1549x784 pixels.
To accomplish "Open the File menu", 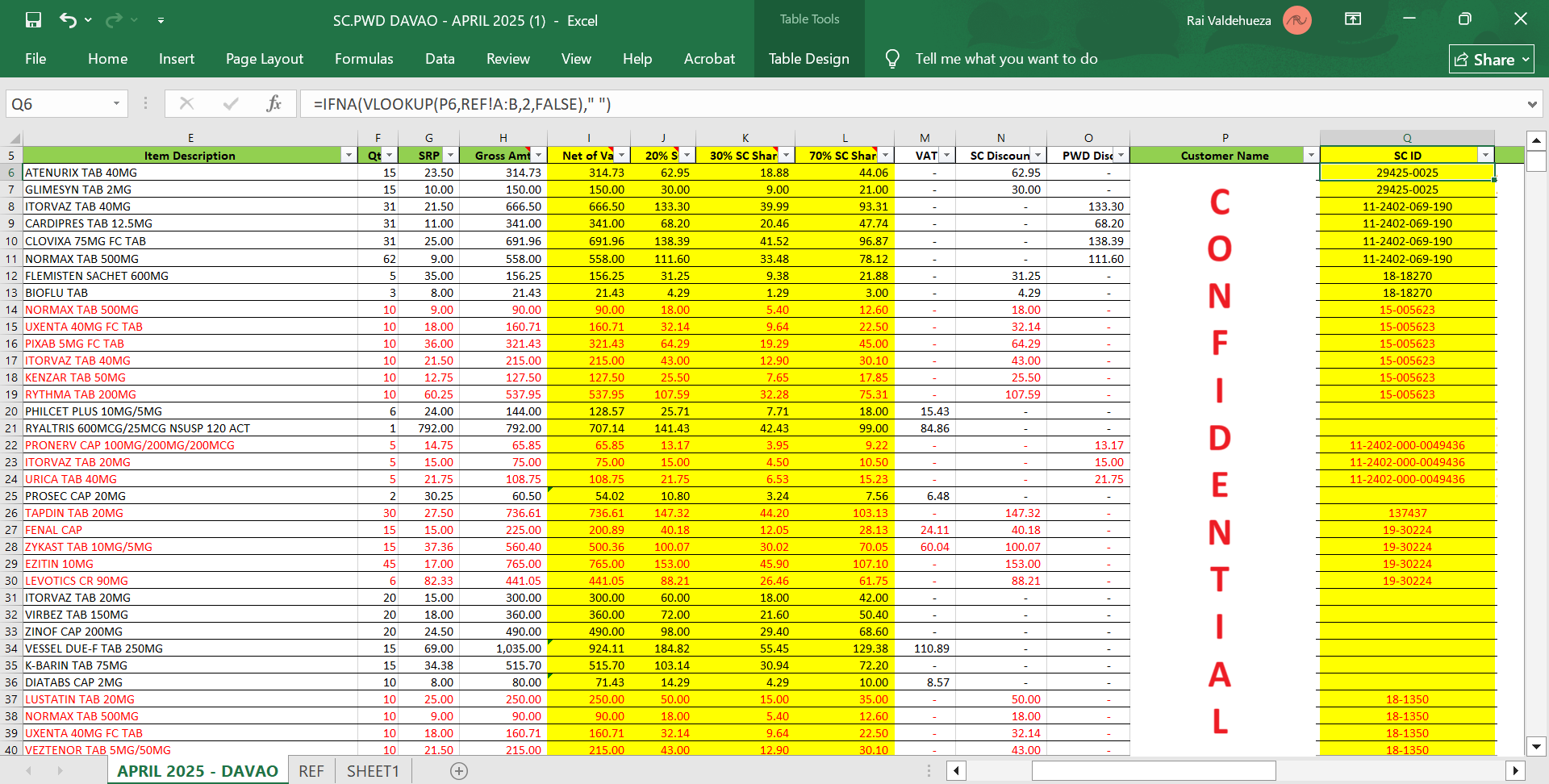I will (x=35, y=59).
